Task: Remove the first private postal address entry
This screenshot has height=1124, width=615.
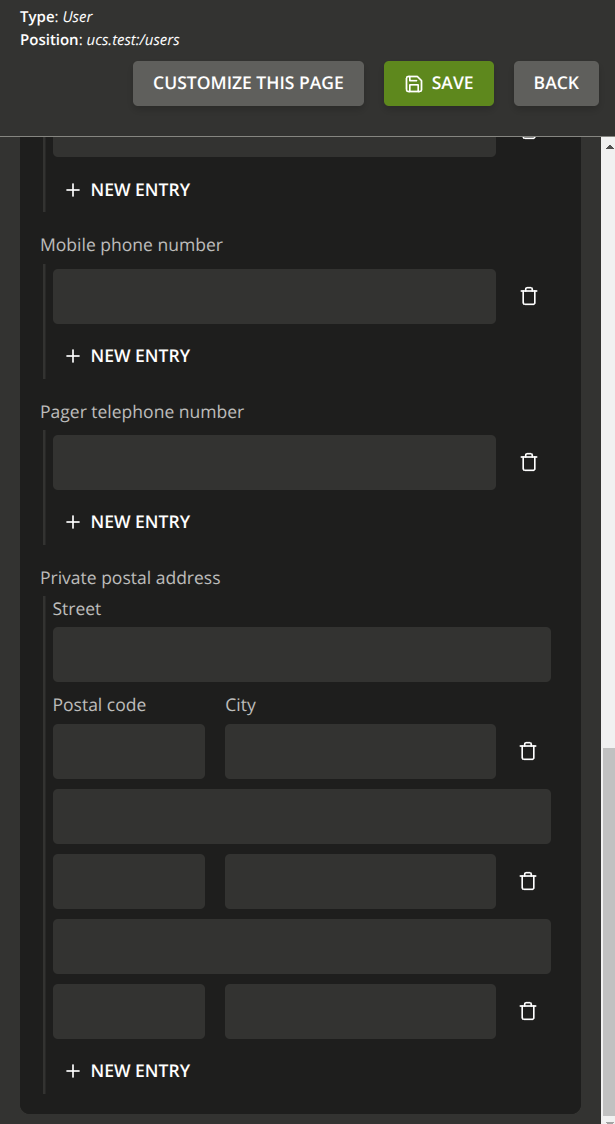Action: point(529,751)
